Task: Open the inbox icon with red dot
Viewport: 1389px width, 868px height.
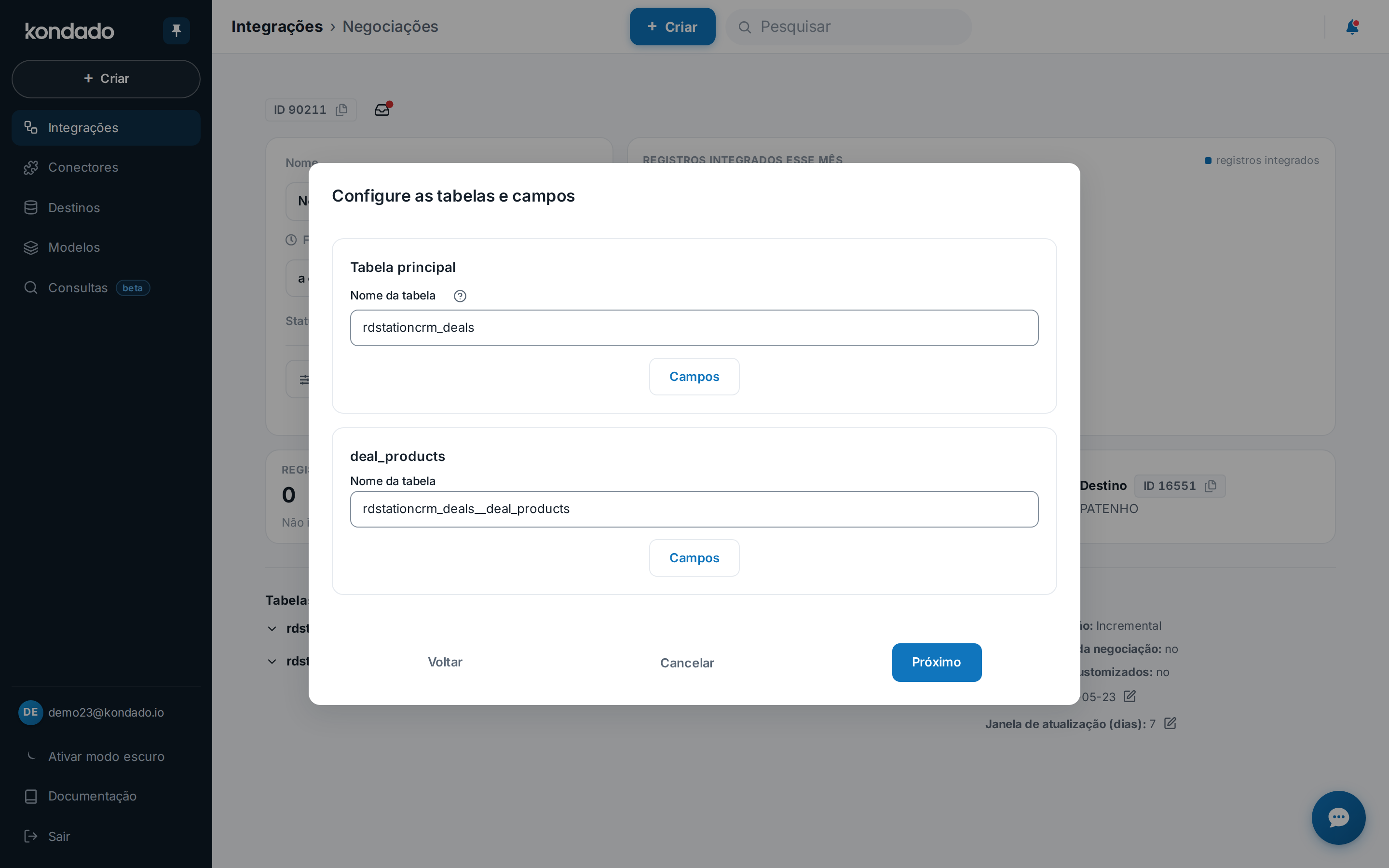Action: [382, 109]
